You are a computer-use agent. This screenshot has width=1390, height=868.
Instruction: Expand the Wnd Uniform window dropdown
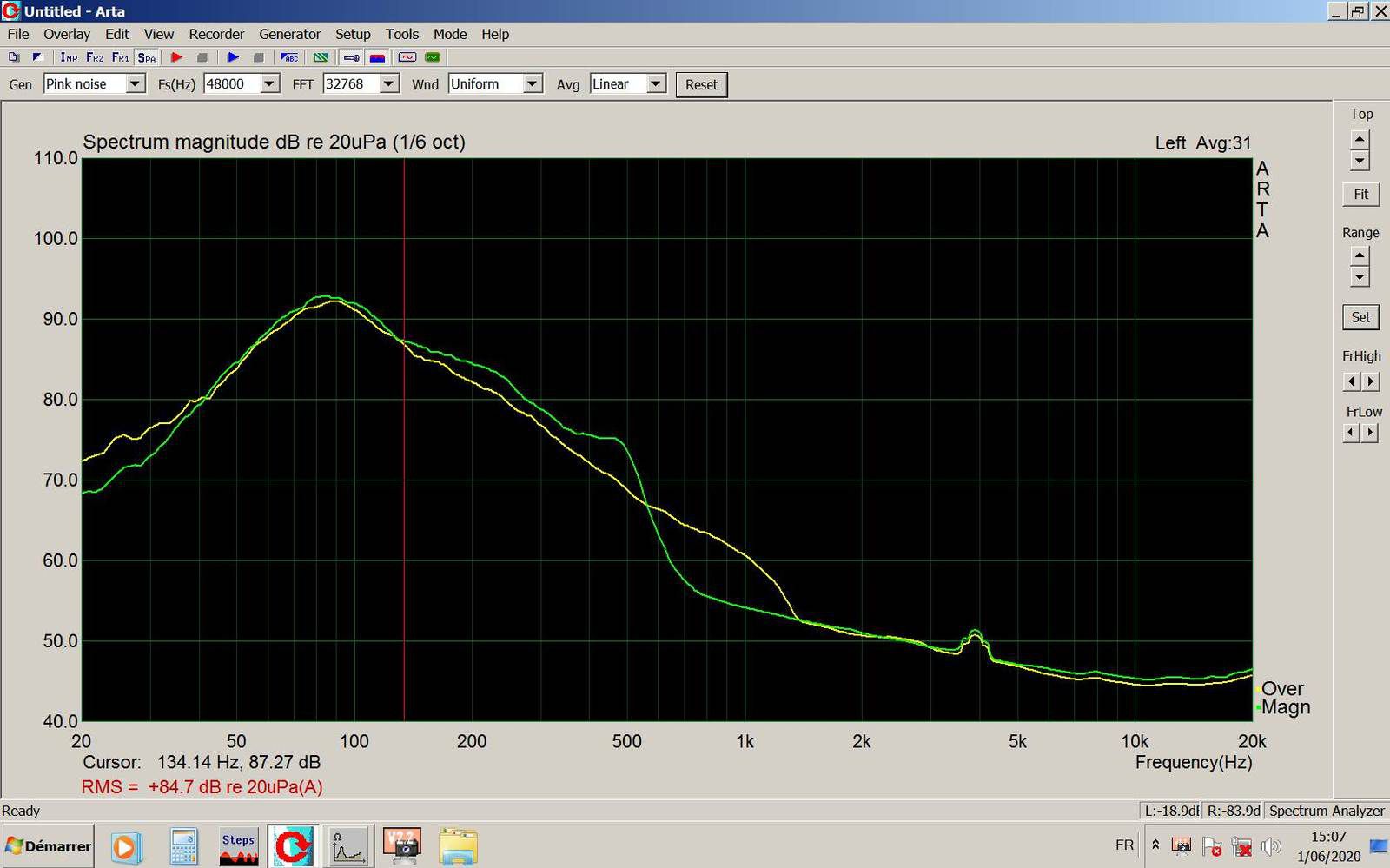(533, 84)
